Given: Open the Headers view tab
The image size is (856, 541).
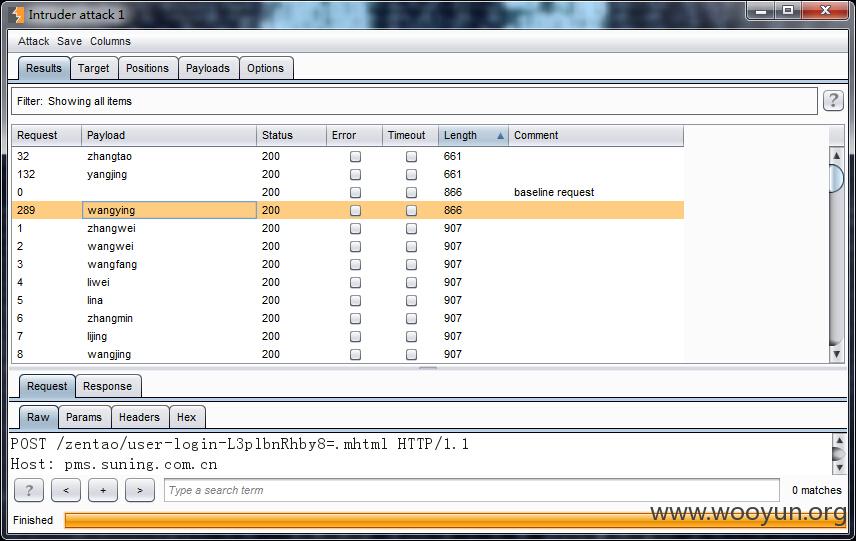Looking at the screenshot, I should (x=139, y=417).
